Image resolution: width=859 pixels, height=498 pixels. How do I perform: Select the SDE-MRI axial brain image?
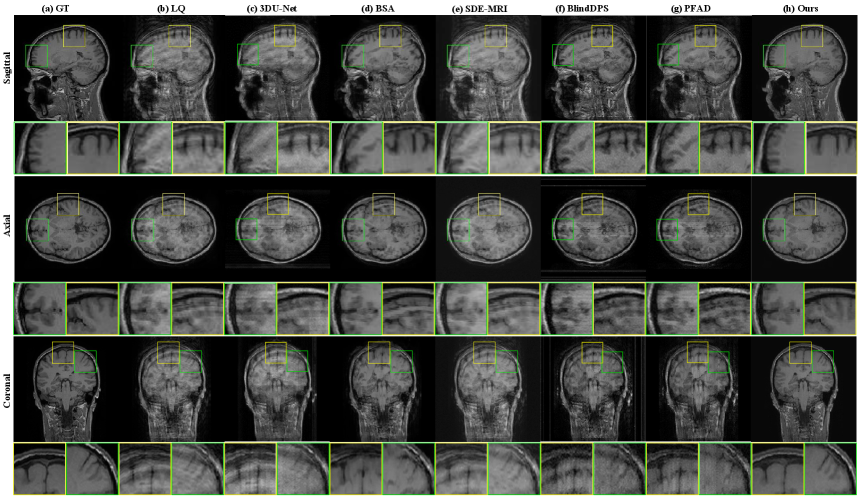point(487,228)
